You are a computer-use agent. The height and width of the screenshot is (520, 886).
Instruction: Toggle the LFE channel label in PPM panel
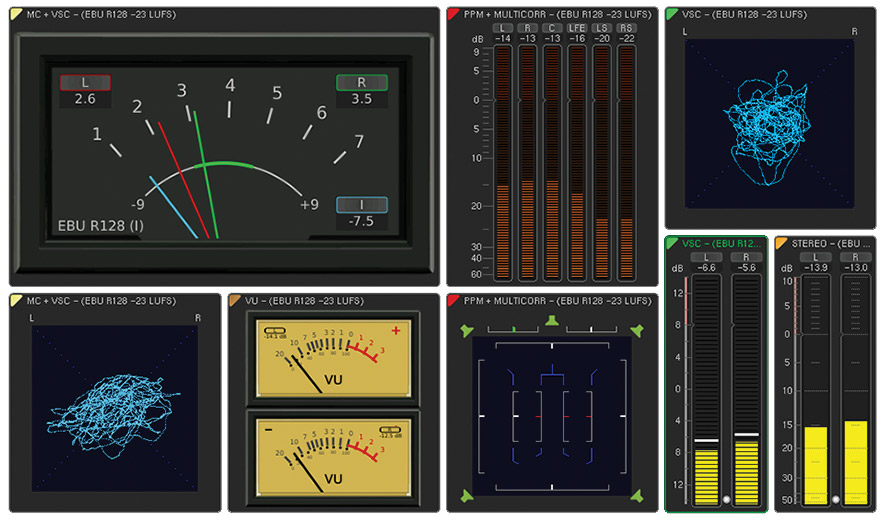click(577, 28)
